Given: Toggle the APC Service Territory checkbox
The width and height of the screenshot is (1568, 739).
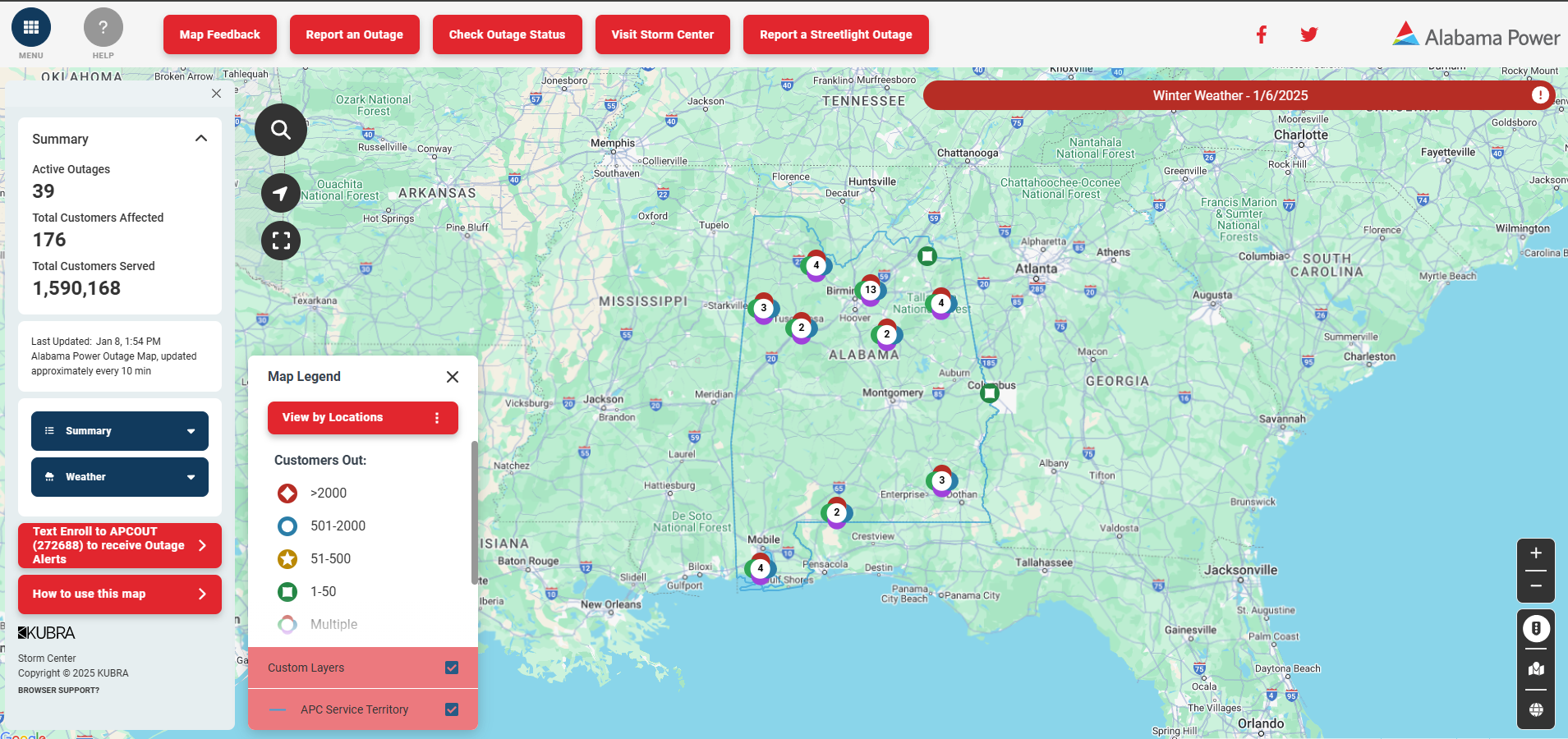Looking at the screenshot, I should tap(452, 709).
